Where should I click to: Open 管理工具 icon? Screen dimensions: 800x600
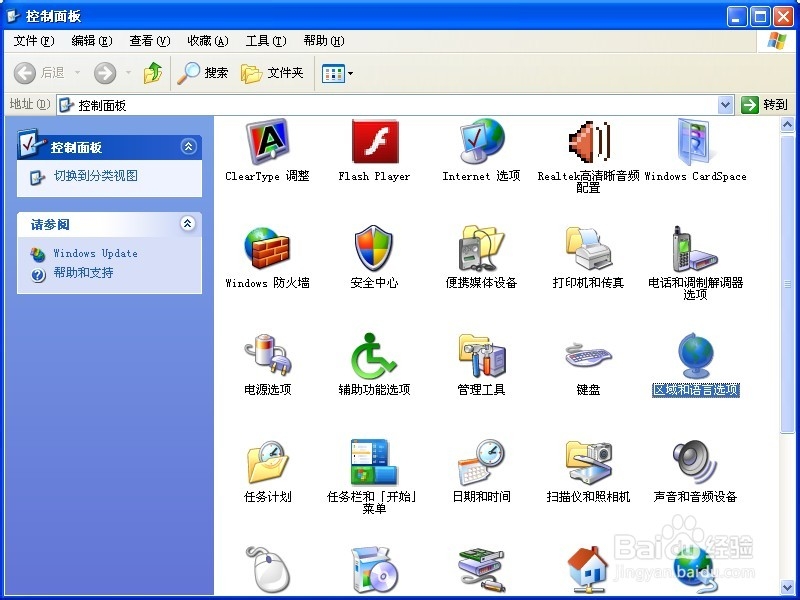click(x=482, y=356)
